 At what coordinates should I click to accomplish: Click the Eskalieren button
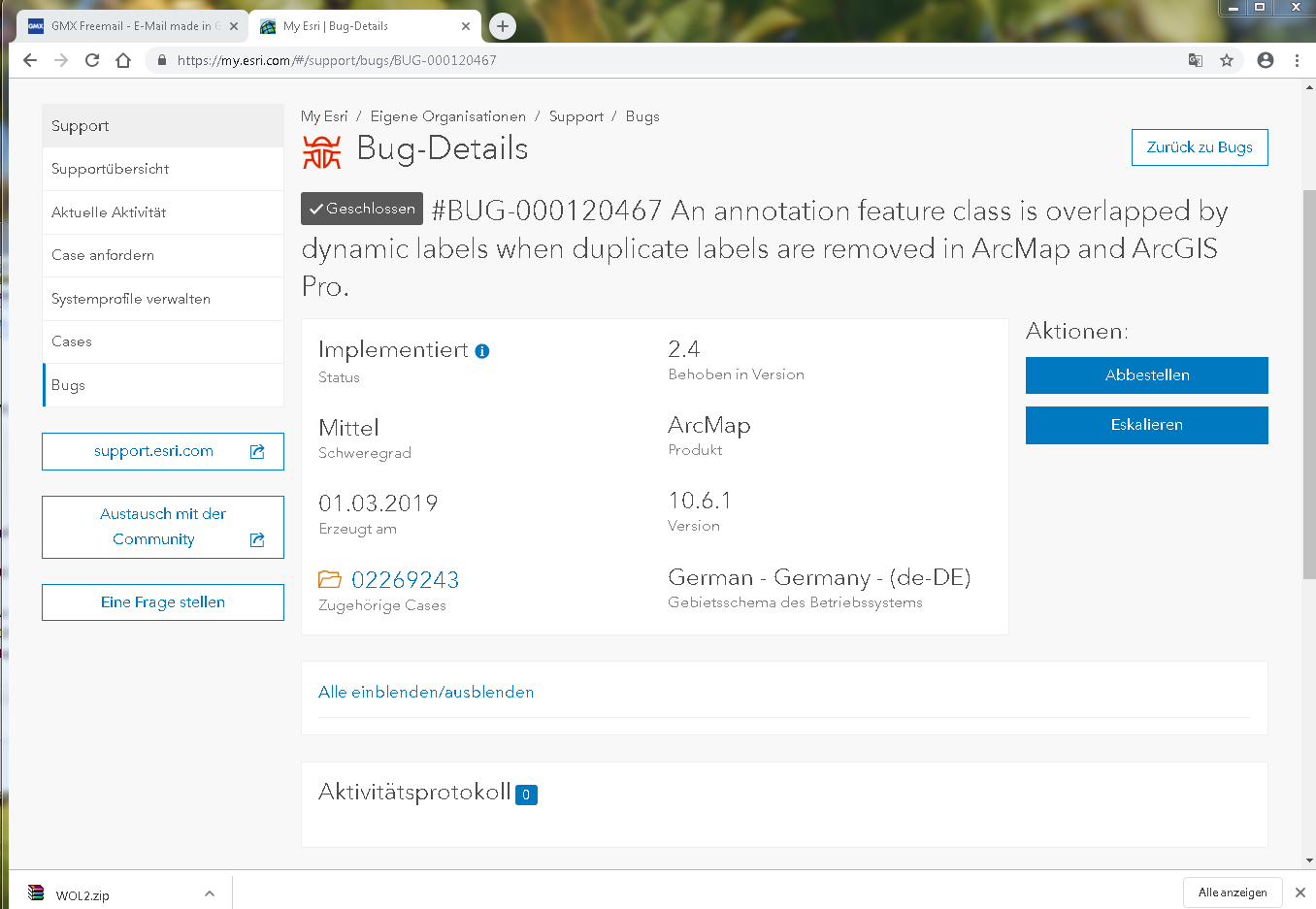pos(1147,425)
